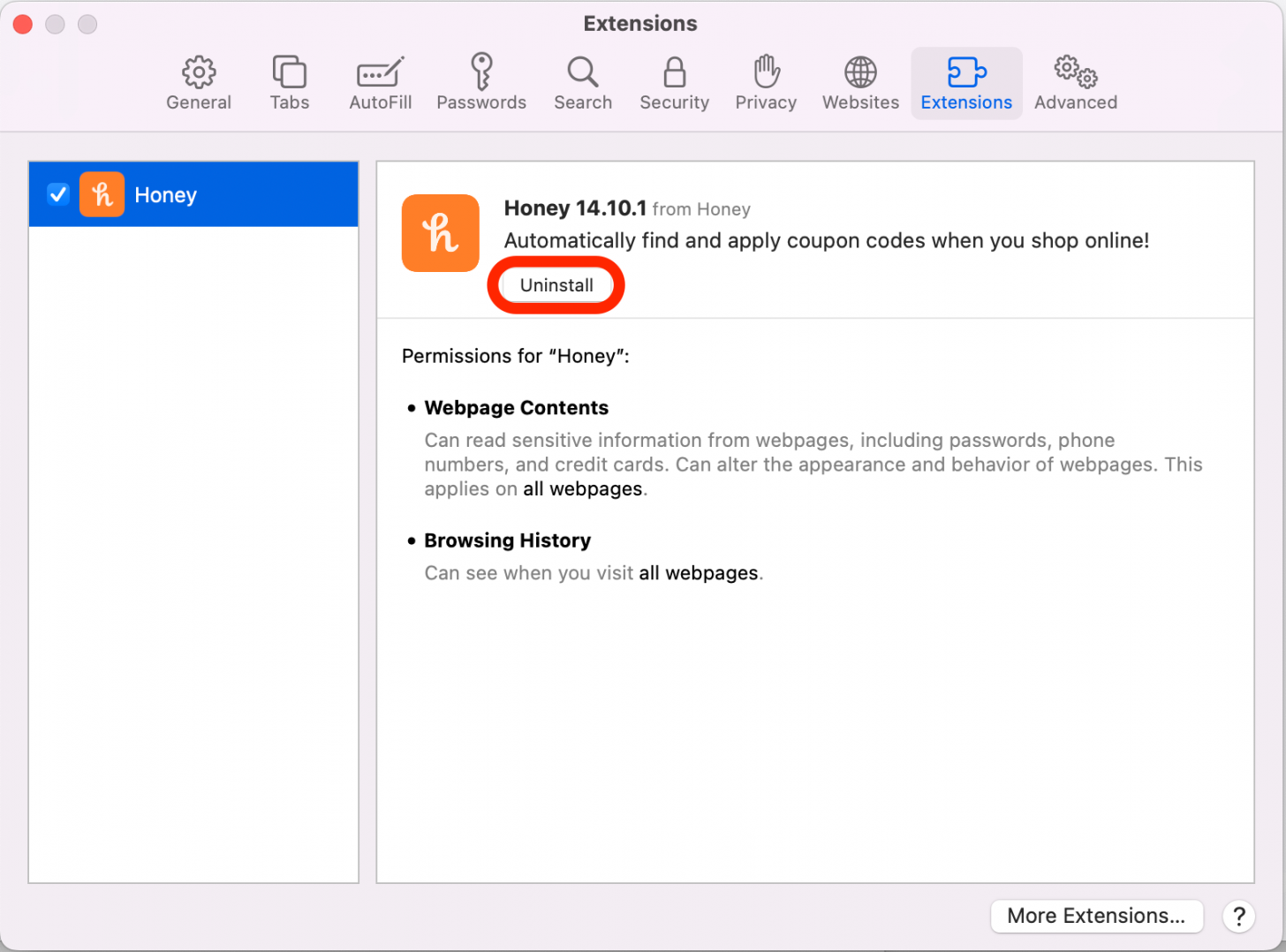Viewport: 1286px width, 952px height.
Task: Show the Websites preferences
Action: click(x=860, y=83)
